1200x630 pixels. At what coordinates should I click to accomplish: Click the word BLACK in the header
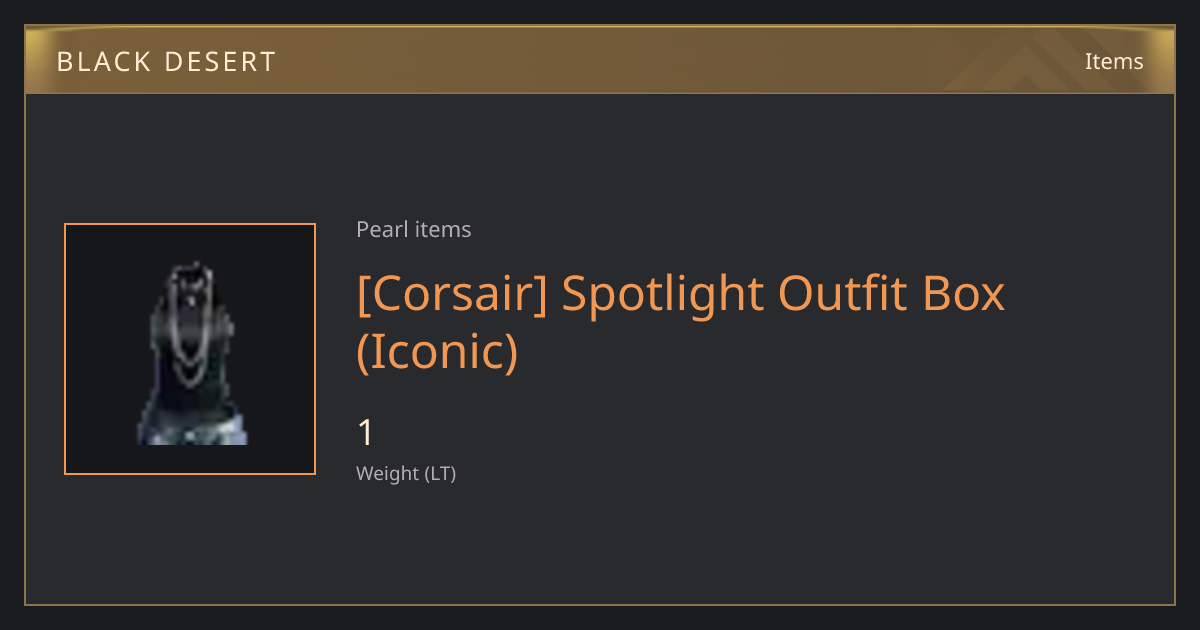96,62
